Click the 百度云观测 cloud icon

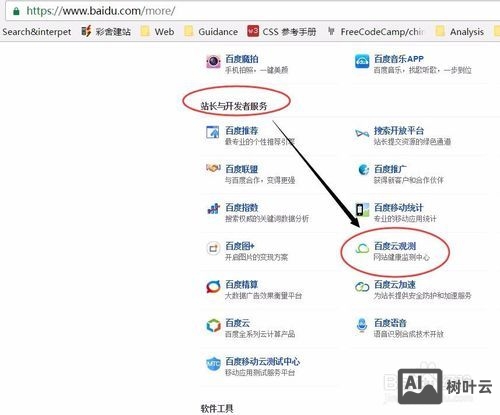click(362, 248)
